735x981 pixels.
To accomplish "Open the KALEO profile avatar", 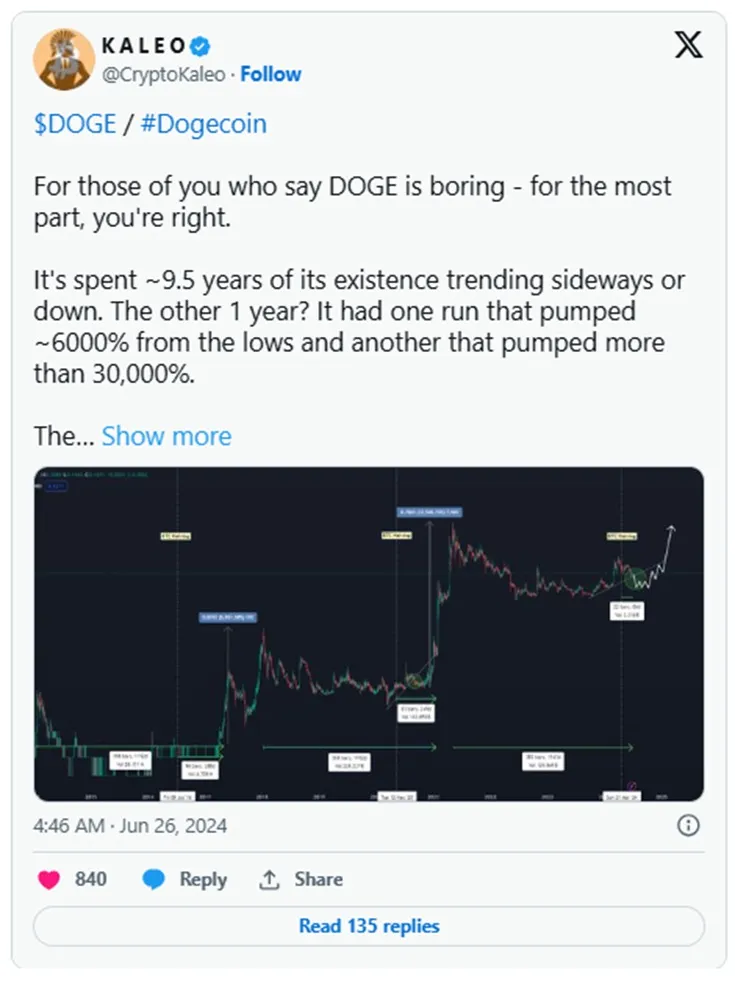I will pyautogui.click(x=64, y=60).
